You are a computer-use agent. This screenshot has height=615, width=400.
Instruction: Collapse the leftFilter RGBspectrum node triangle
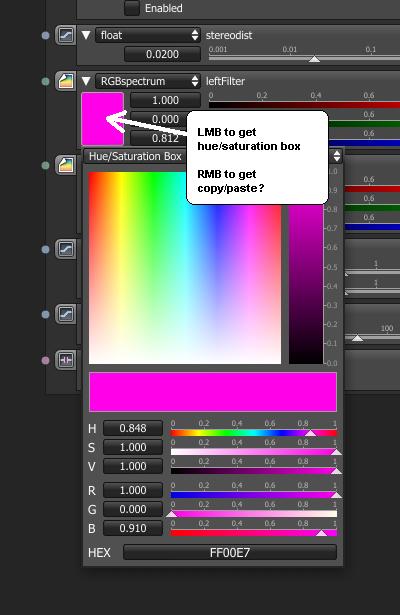coord(86,81)
